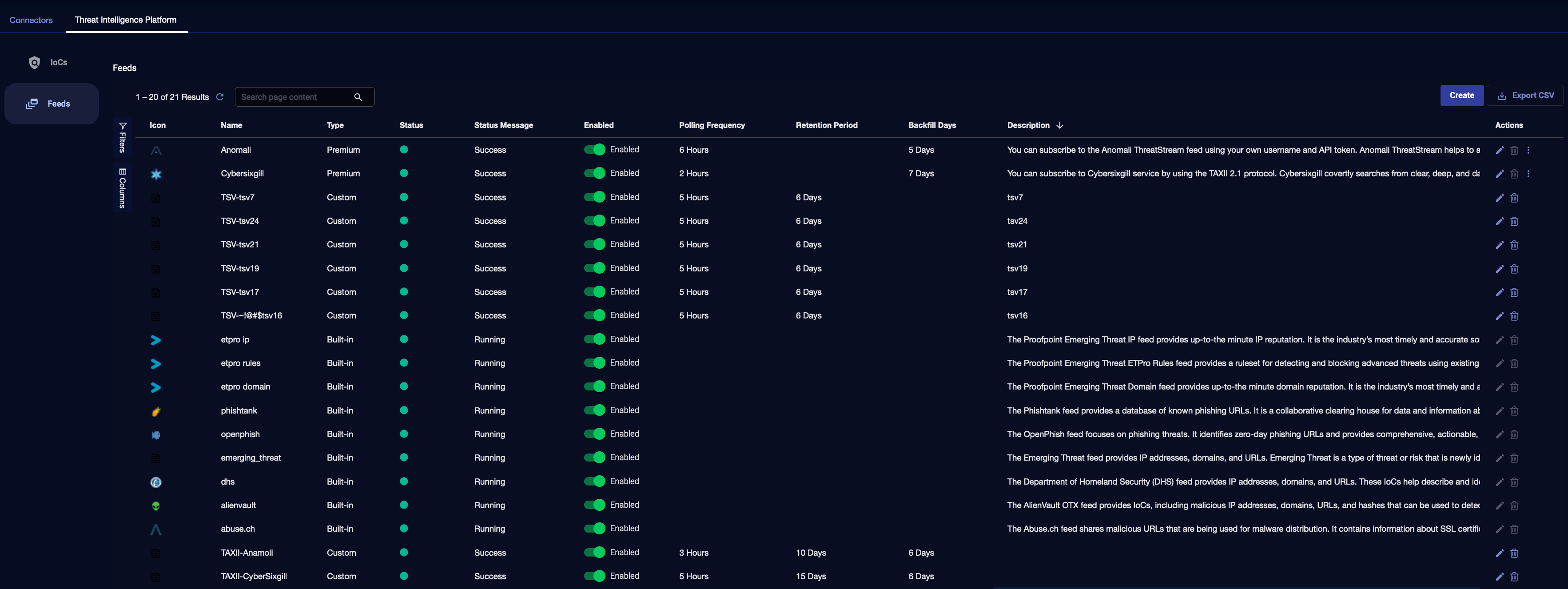Viewport: 1568px width, 589px height.
Task: Expand the Columns side panel
Action: tap(122, 188)
